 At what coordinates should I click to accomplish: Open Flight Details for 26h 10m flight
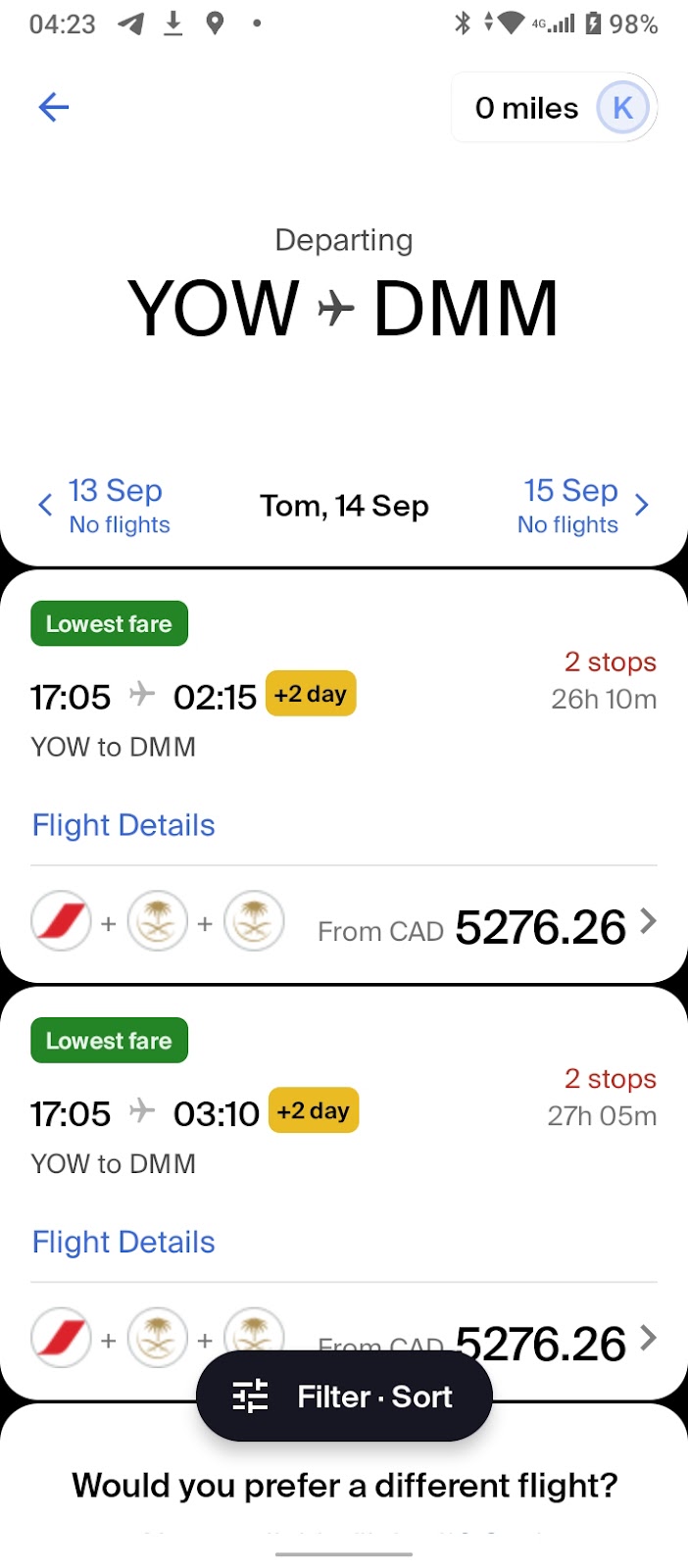point(123,825)
